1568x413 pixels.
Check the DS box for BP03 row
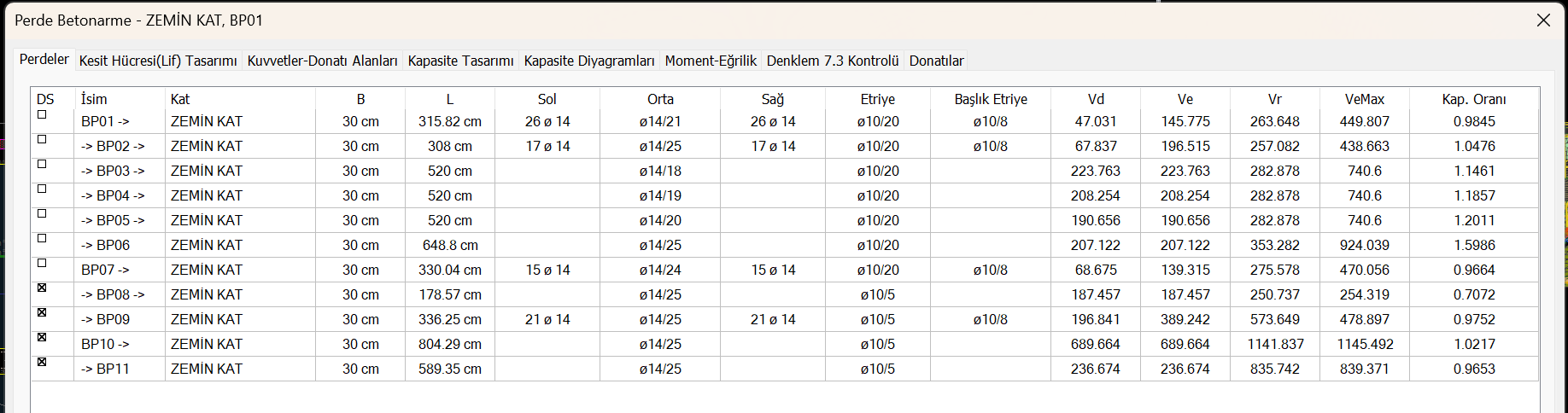pyautogui.click(x=42, y=165)
